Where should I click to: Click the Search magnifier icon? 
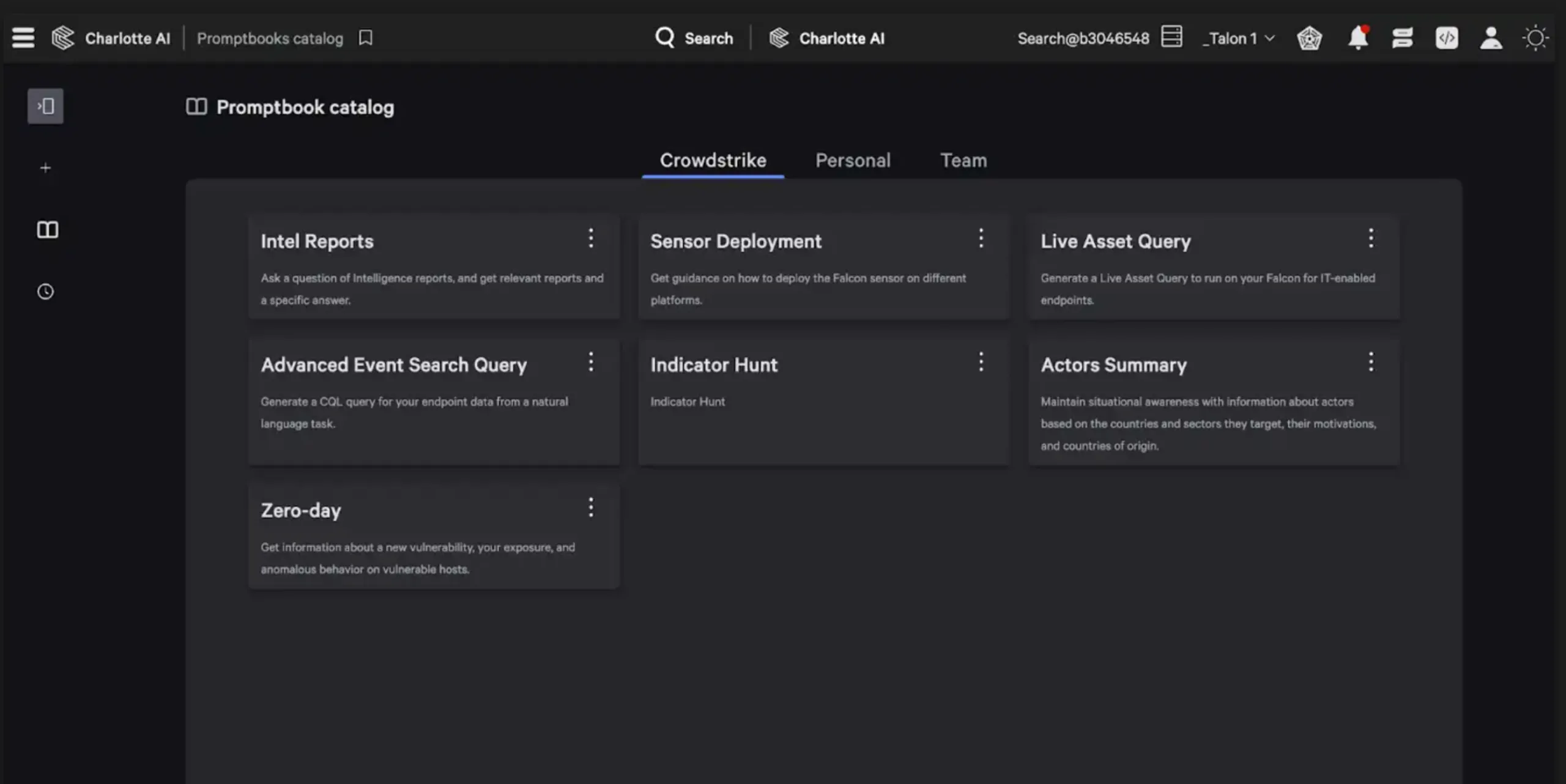pos(664,37)
